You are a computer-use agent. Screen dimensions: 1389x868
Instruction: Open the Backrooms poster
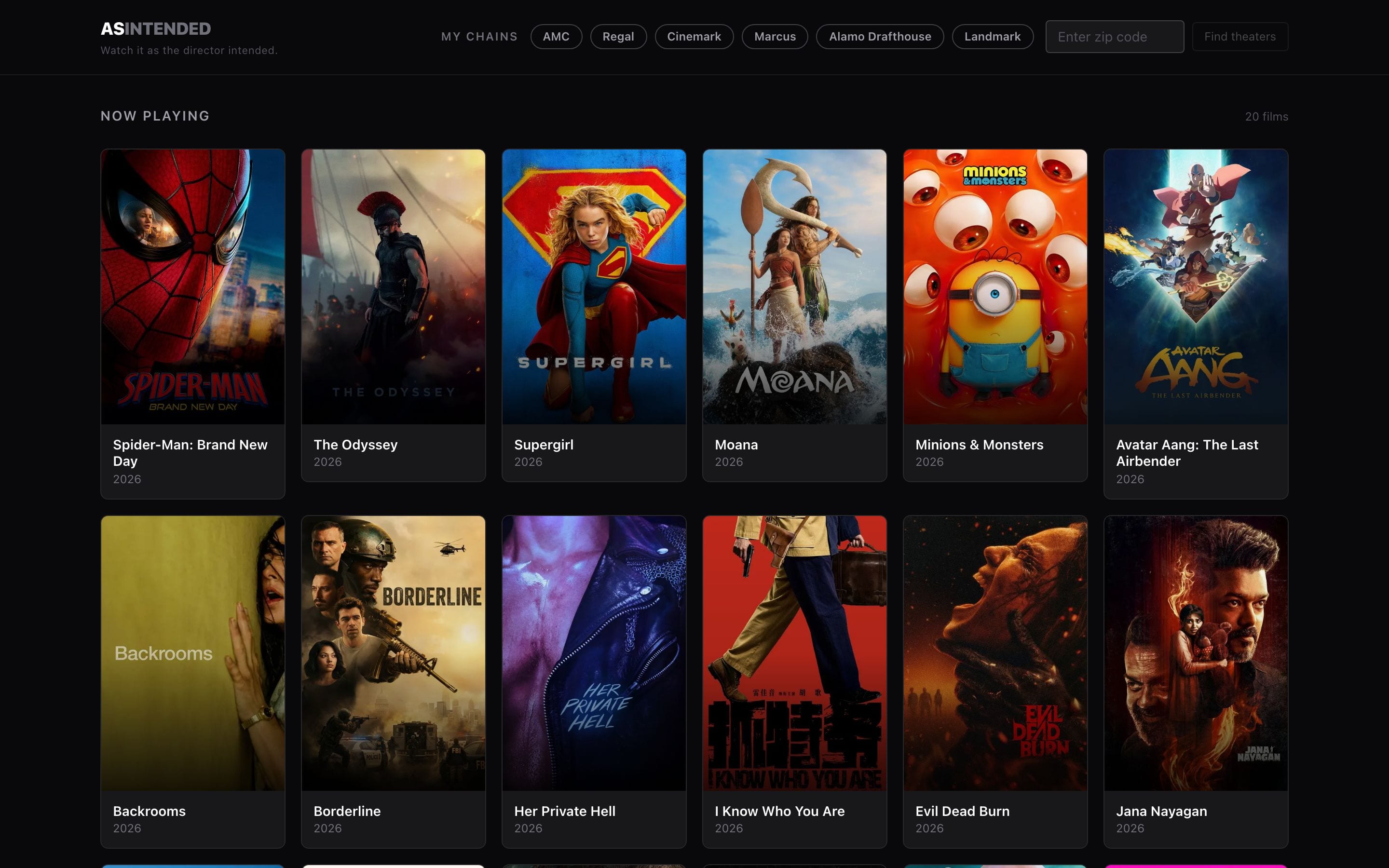click(193, 653)
